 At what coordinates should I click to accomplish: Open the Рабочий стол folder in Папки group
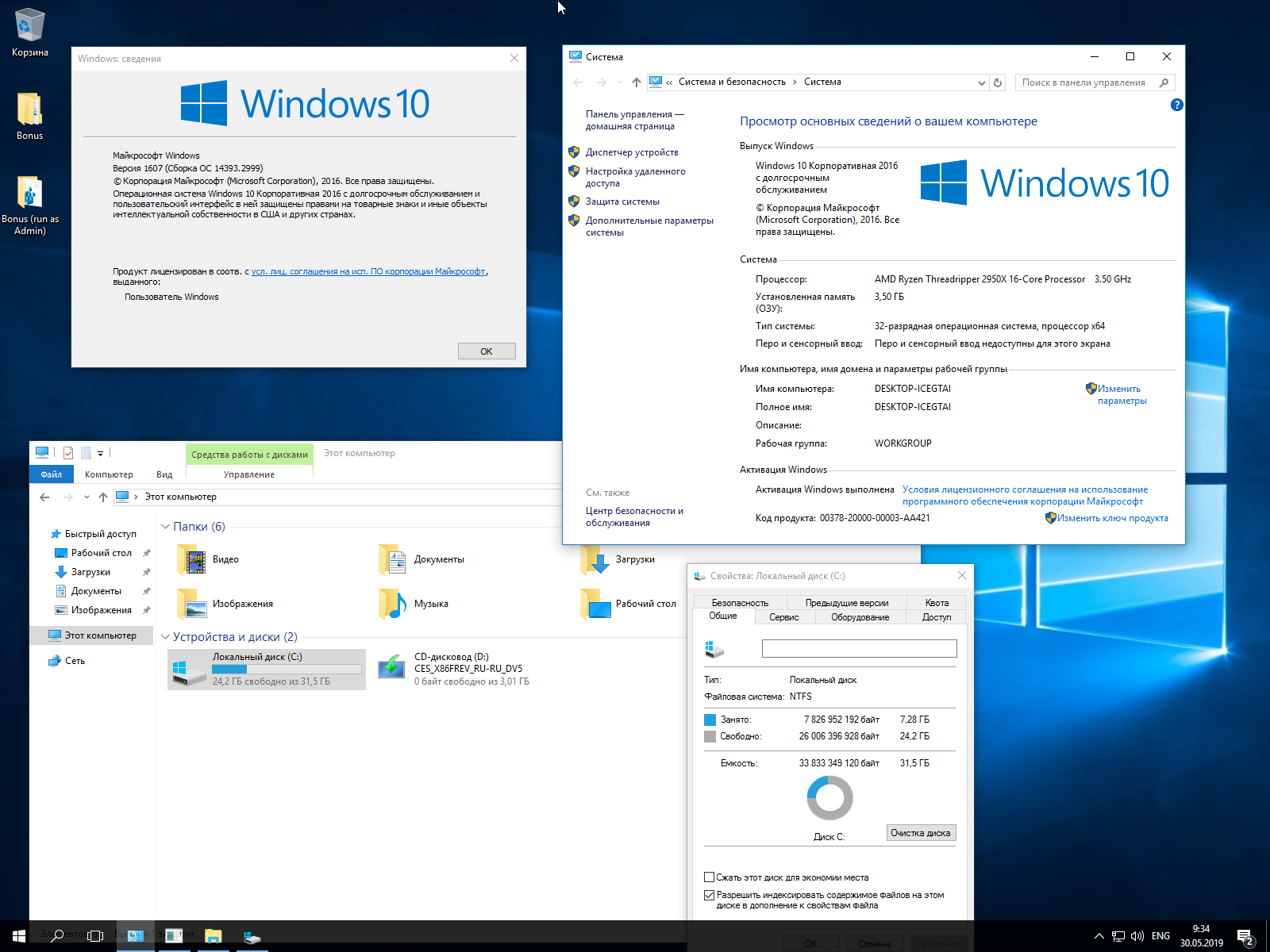point(628,604)
